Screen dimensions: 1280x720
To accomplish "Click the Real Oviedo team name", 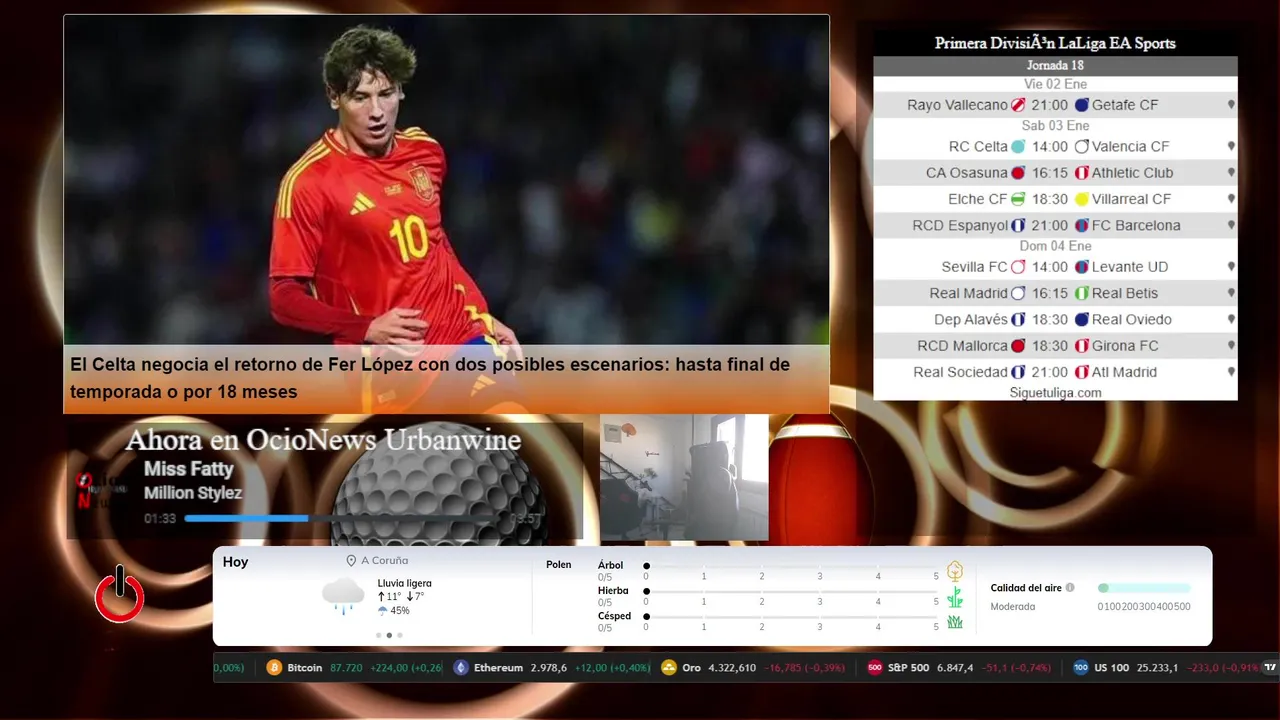I will tap(1132, 320).
